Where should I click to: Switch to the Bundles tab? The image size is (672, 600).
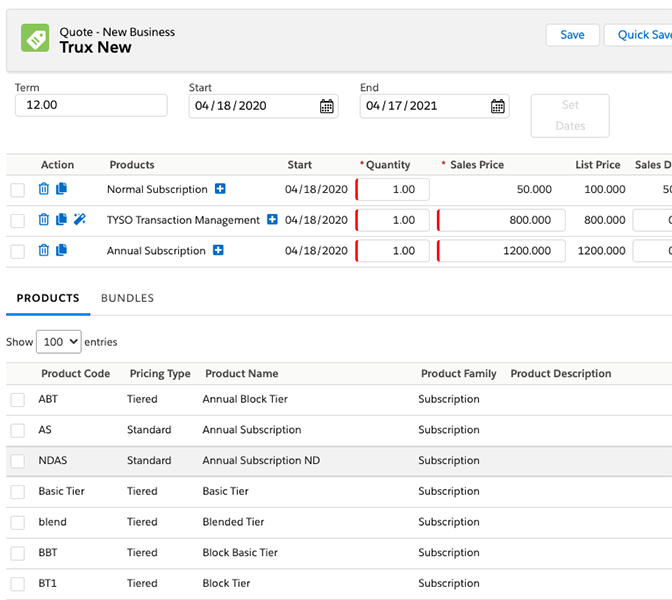click(127, 298)
